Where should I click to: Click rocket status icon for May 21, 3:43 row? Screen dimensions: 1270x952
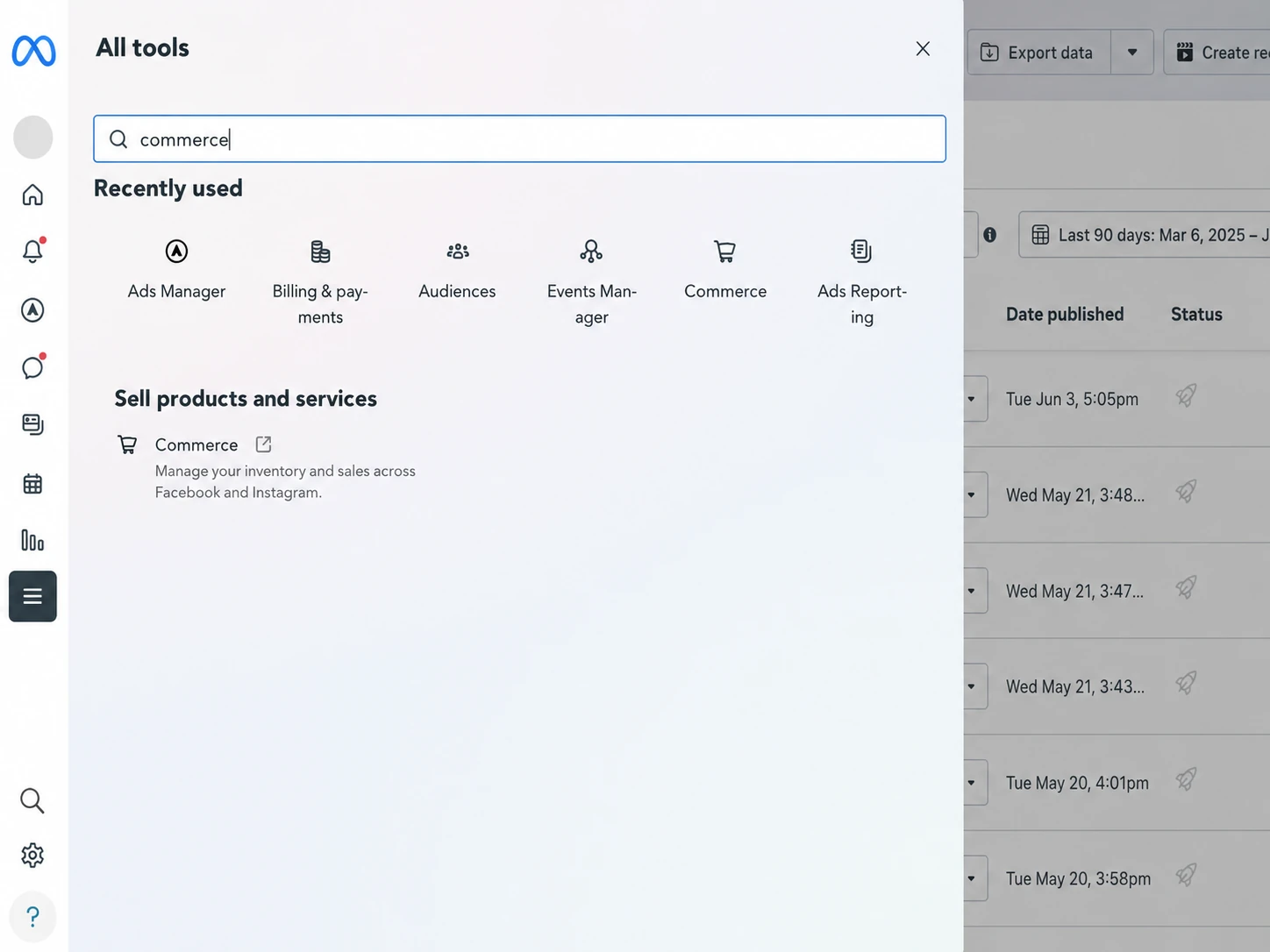[1186, 684]
